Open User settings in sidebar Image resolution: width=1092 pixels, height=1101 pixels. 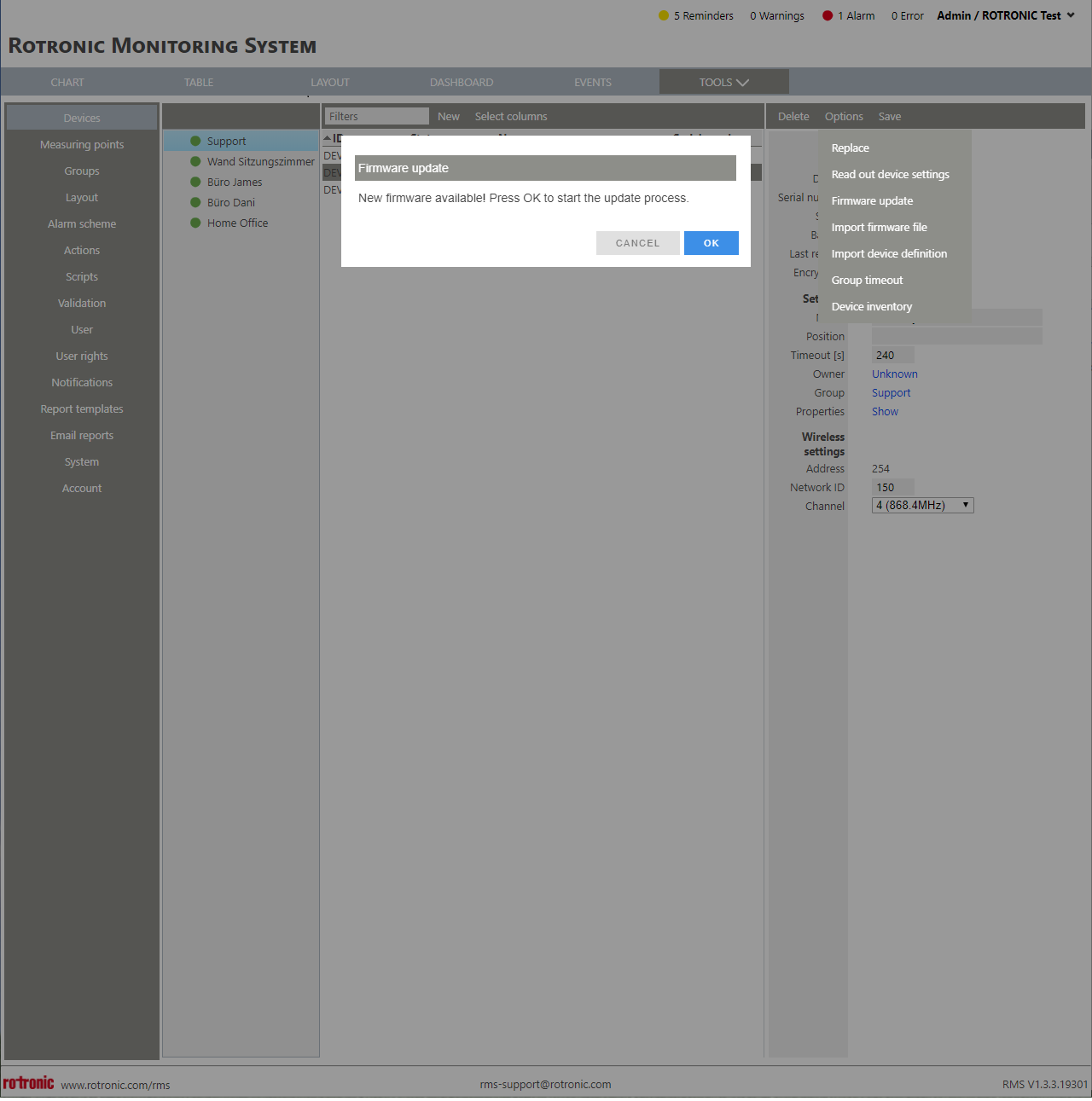[82, 330]
